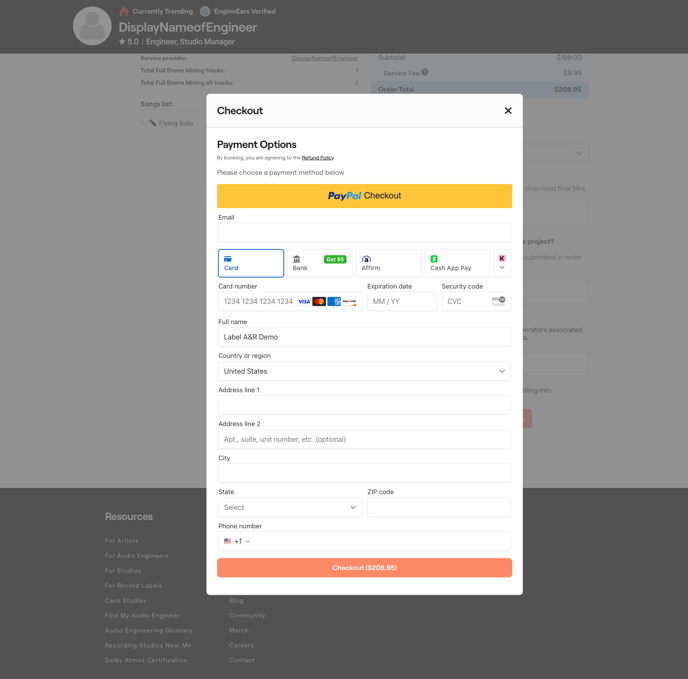
Task: Choose Cash App Pay payment method
Action: pyautogui.click(x=457, y=263)
